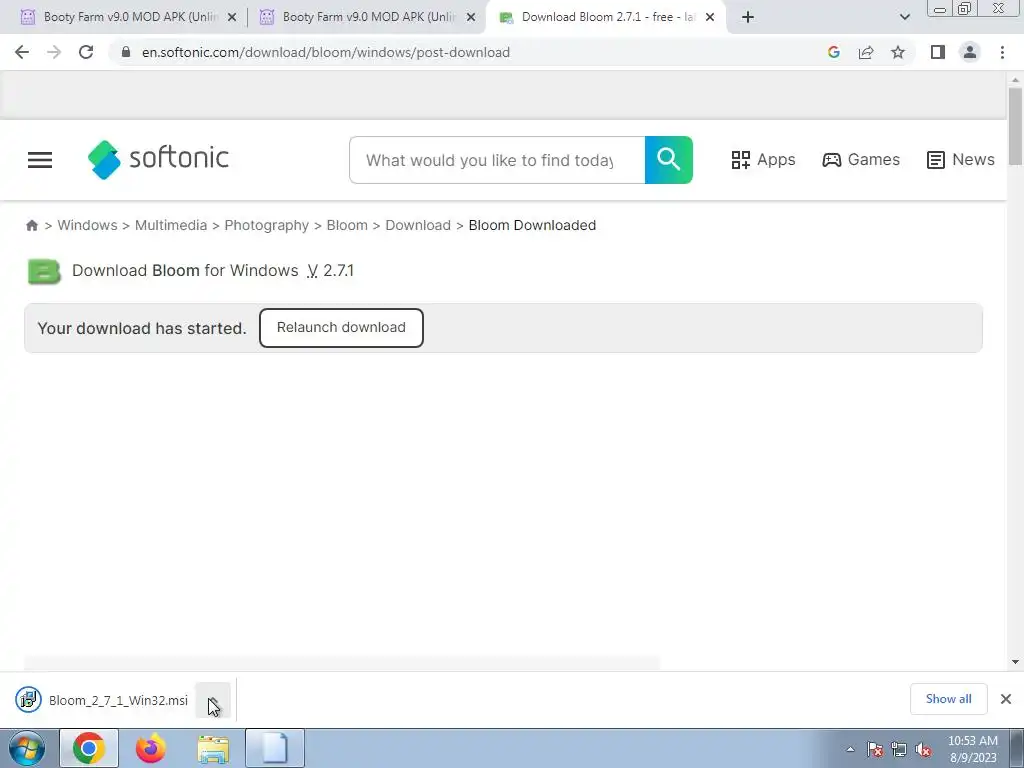Open Chrome's three-dot menu
The image size is (1024, 768).
1002,52
